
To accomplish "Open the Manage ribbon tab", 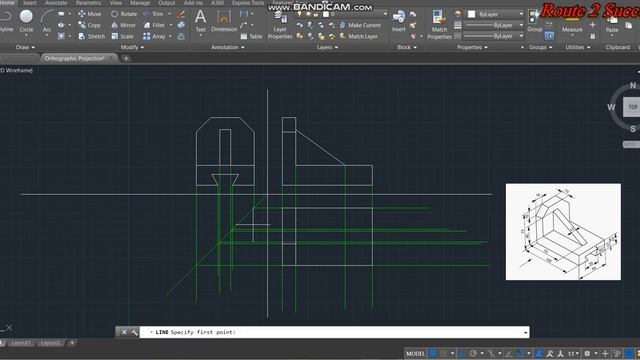I will point(140,3).
